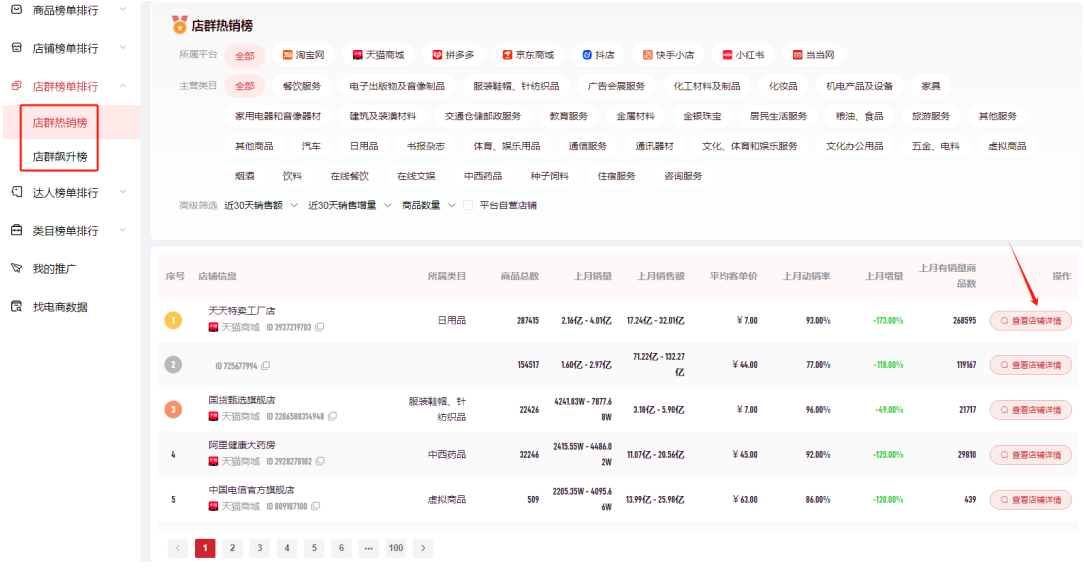Viewport: 1084px width, 568px height.
Task: Copy store ID 2206588314948 with the copy icon
Action: pos(333,417)
